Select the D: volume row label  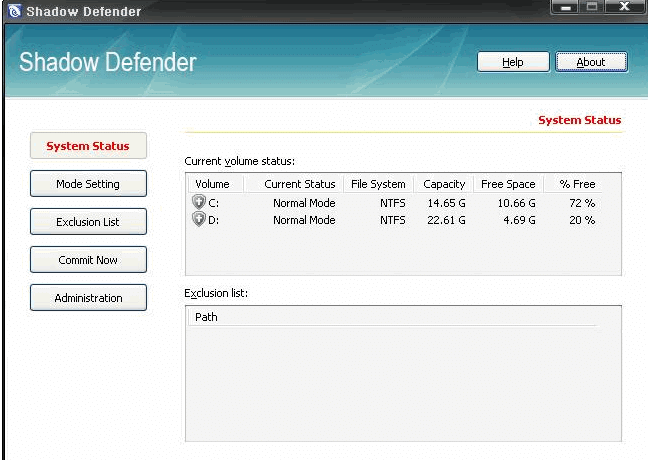tap(214, 220)
